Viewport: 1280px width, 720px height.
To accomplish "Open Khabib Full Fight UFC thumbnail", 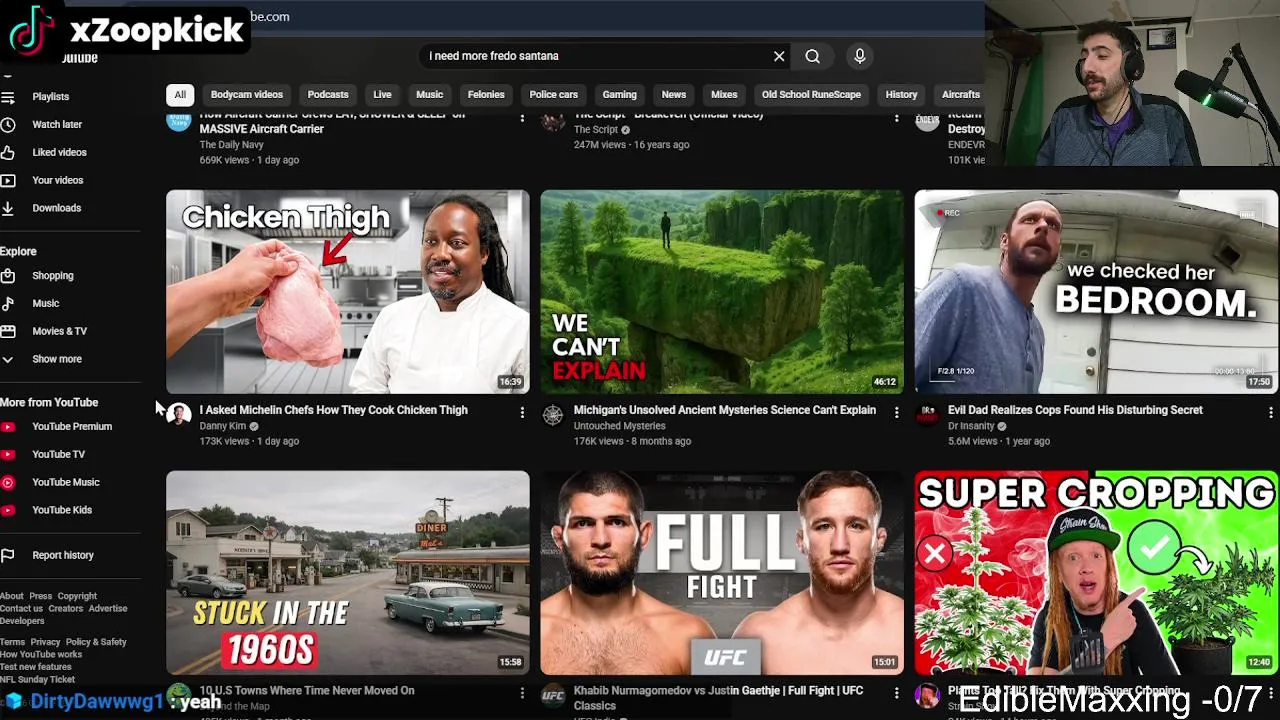I will point(722,573).
